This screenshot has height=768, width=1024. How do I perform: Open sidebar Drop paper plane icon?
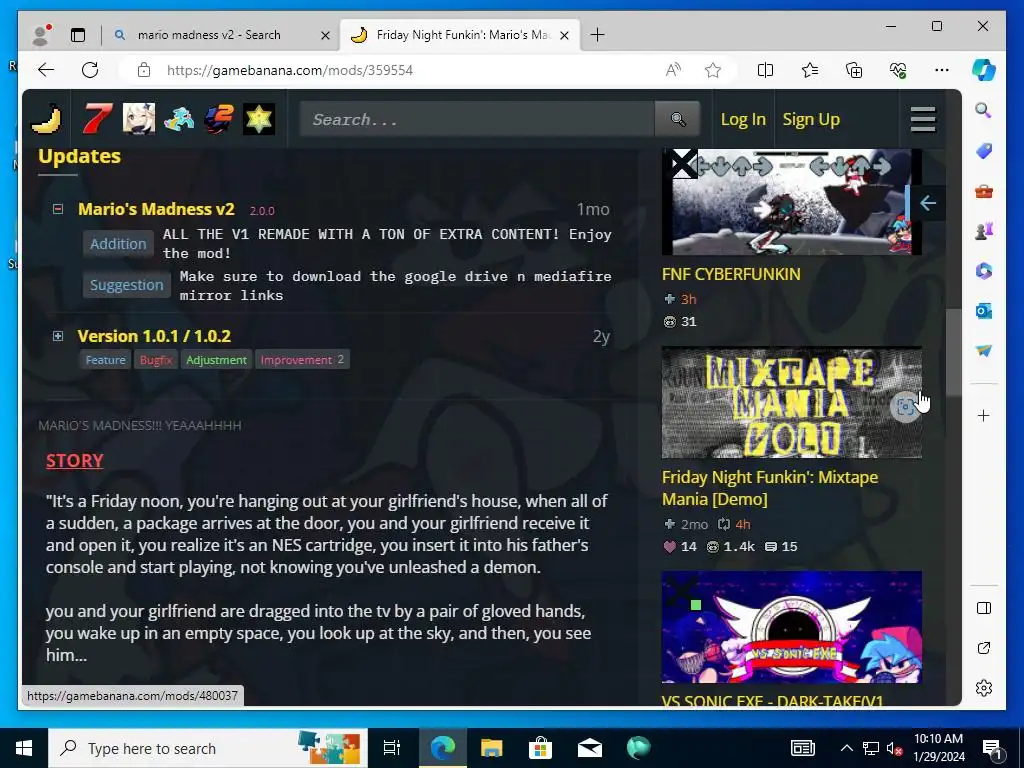pos(984,351)
